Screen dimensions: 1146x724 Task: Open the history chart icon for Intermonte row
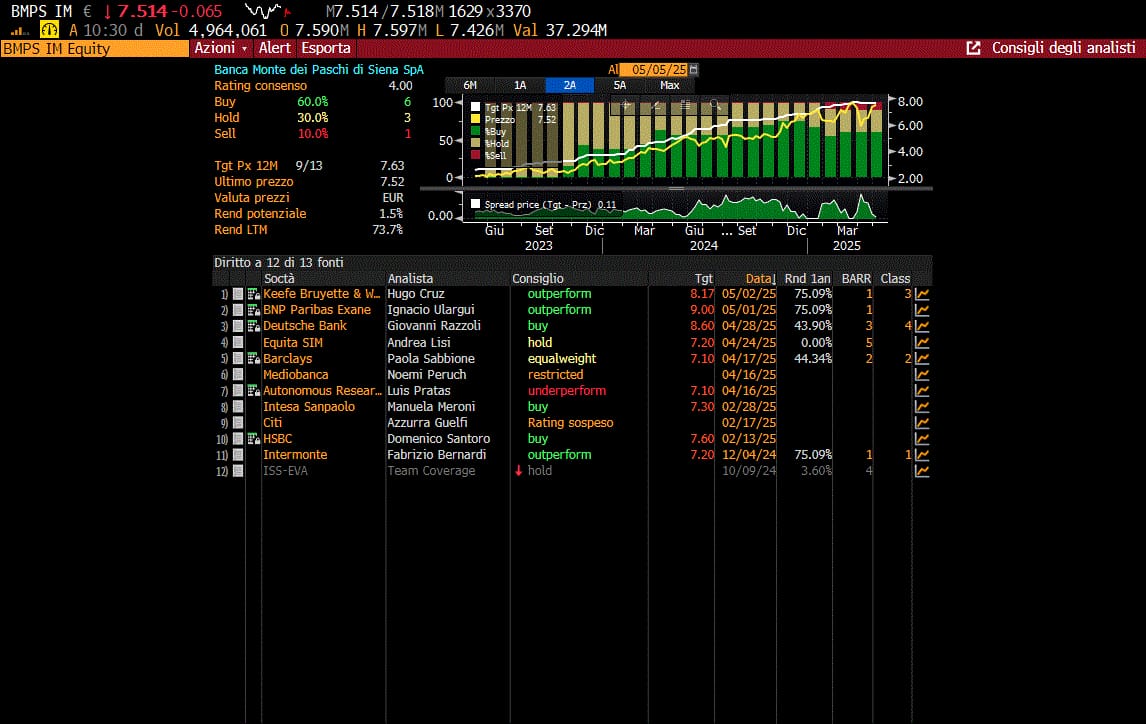click(922, 454)
